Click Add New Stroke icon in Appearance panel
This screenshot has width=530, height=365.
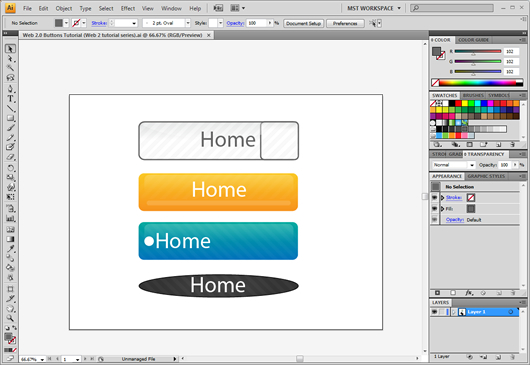[x=437, y=293]
